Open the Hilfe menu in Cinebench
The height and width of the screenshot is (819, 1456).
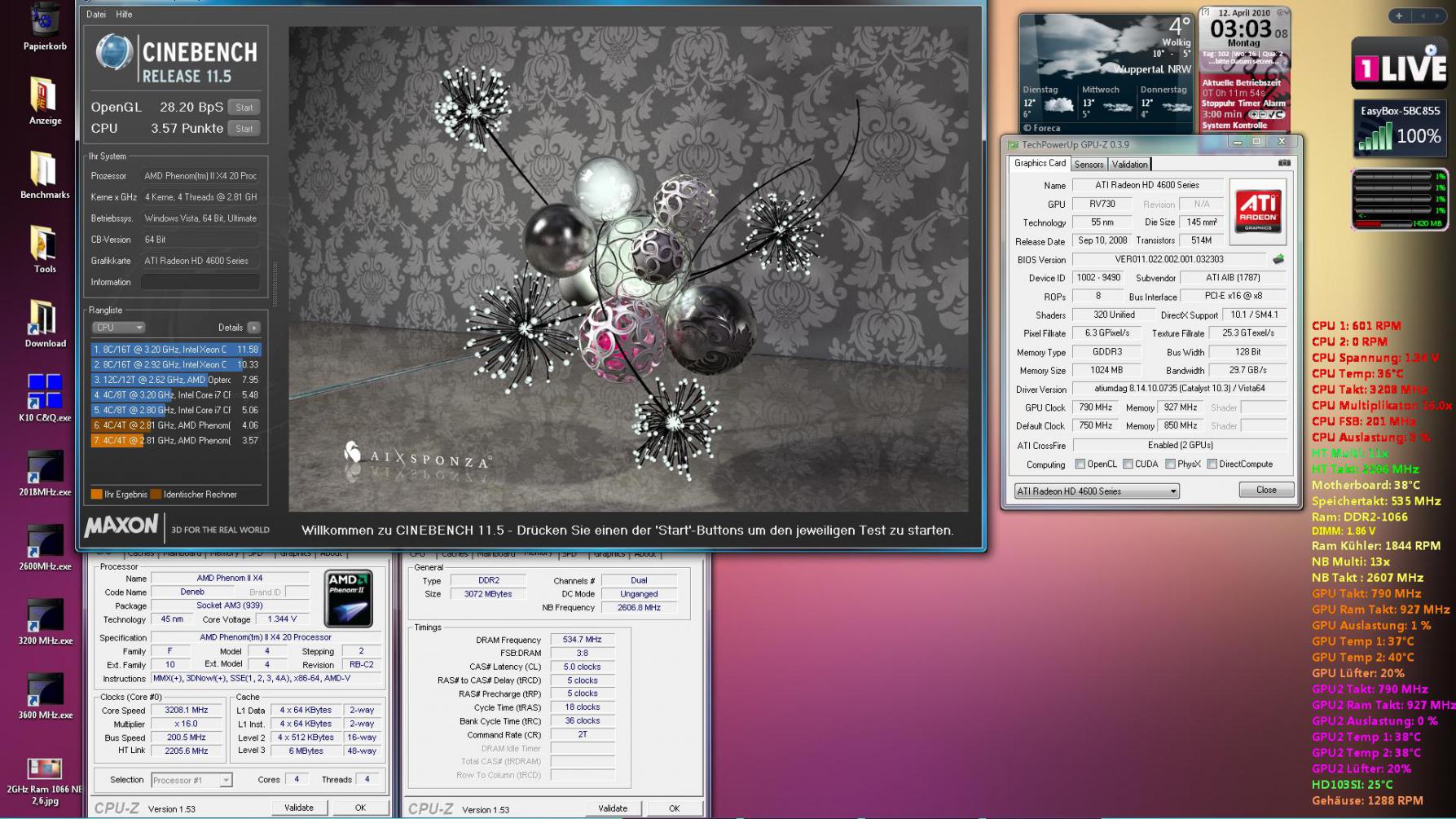[x=124, y=15]
